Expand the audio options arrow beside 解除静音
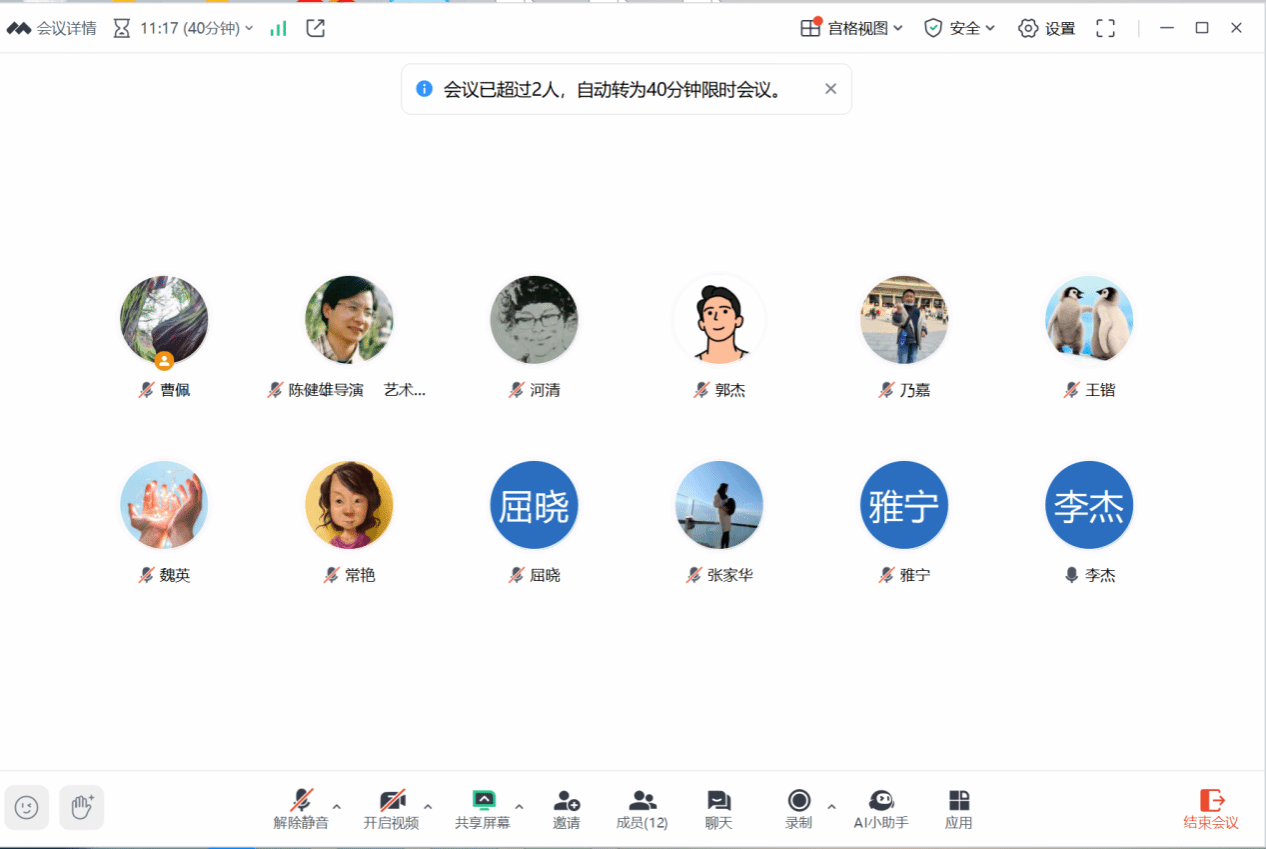 337,806
